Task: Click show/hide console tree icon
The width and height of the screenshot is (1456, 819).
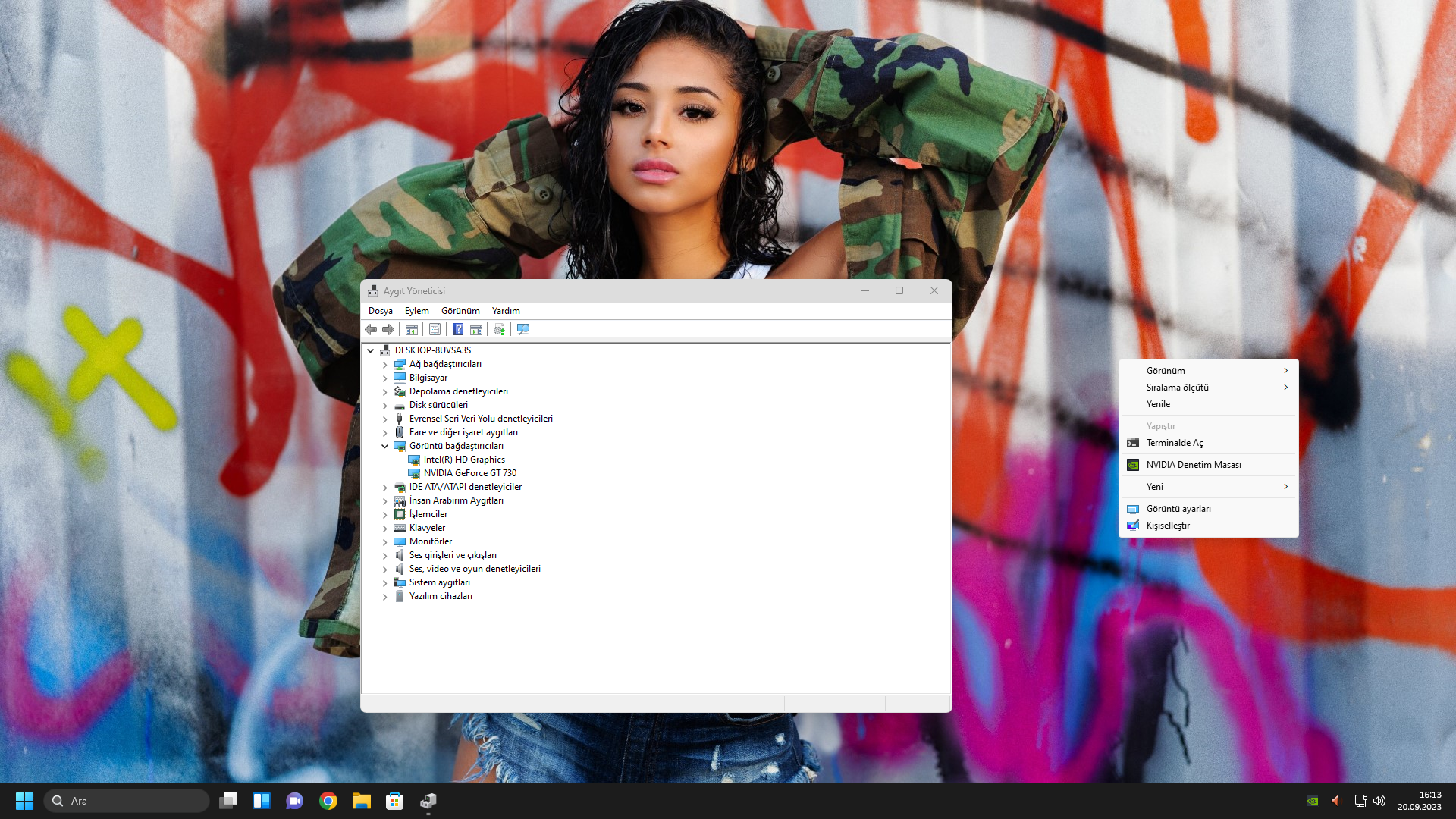Action: [x=412, y=329]
